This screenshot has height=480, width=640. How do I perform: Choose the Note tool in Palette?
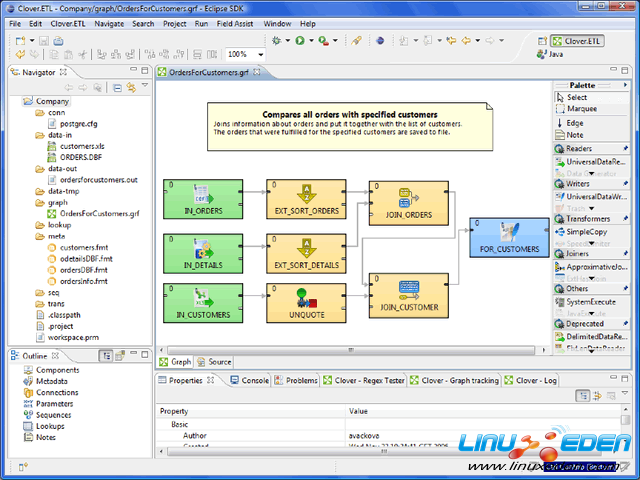575,135
